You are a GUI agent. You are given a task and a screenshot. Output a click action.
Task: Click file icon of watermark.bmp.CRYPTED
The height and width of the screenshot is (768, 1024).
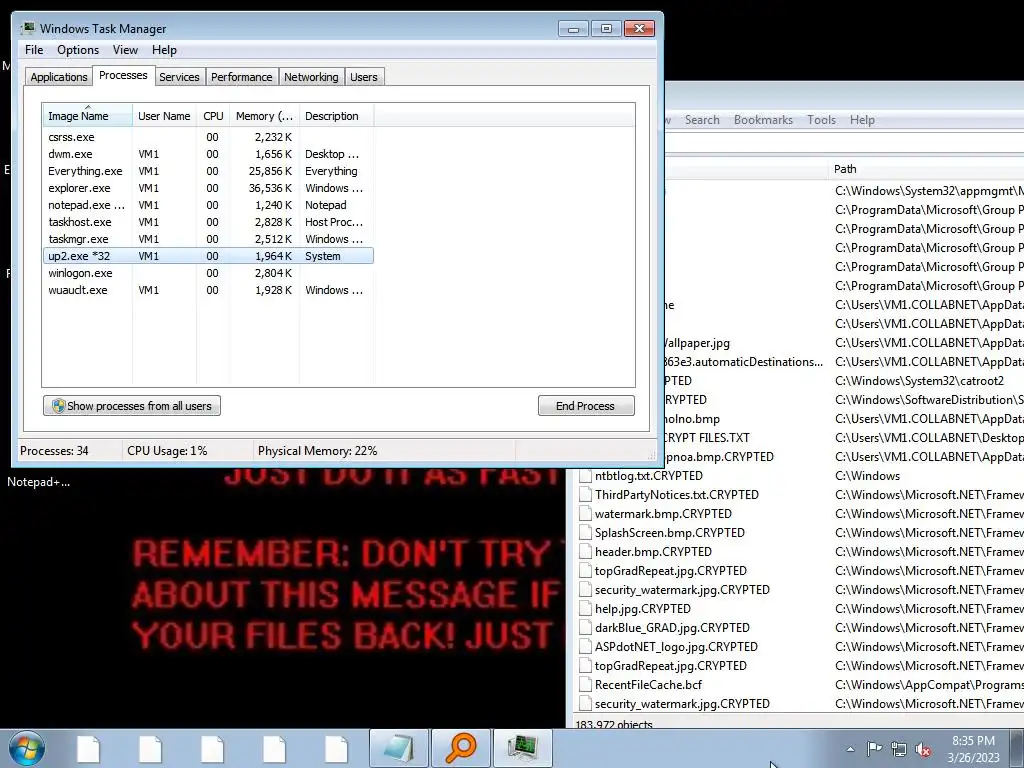(585, 513)
